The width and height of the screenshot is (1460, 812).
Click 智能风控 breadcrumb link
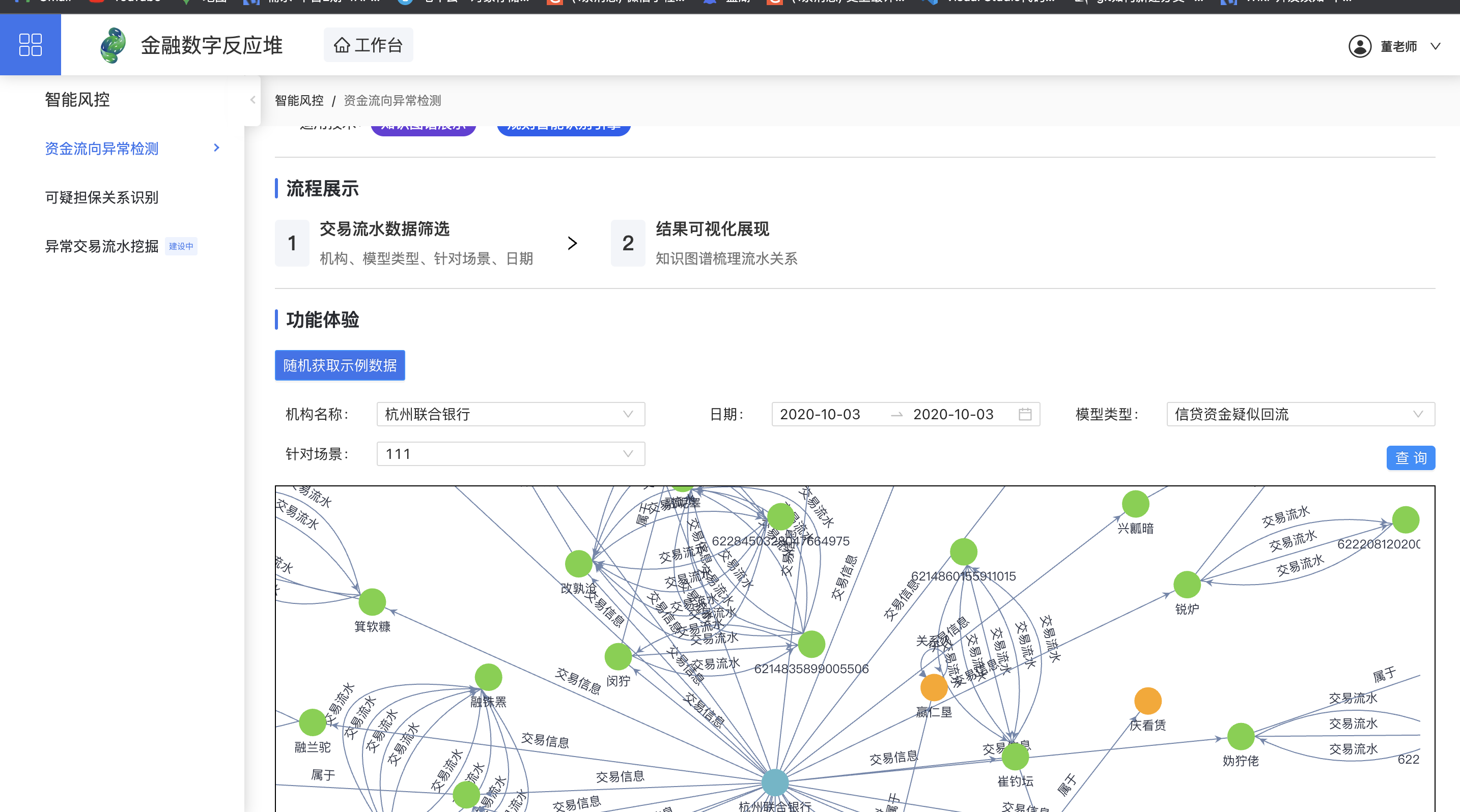pos(299,100)
